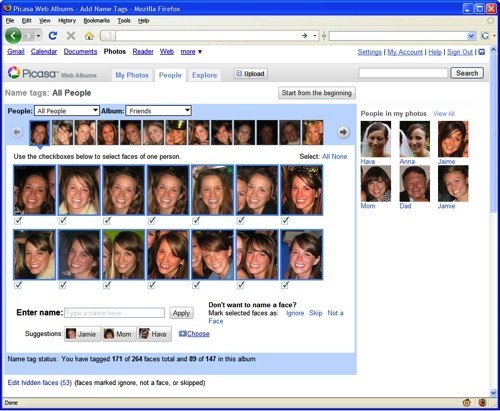The width and height of the screenshot is (500, 411).
Task: Click the Sign Out link
Action: point(460,52)
